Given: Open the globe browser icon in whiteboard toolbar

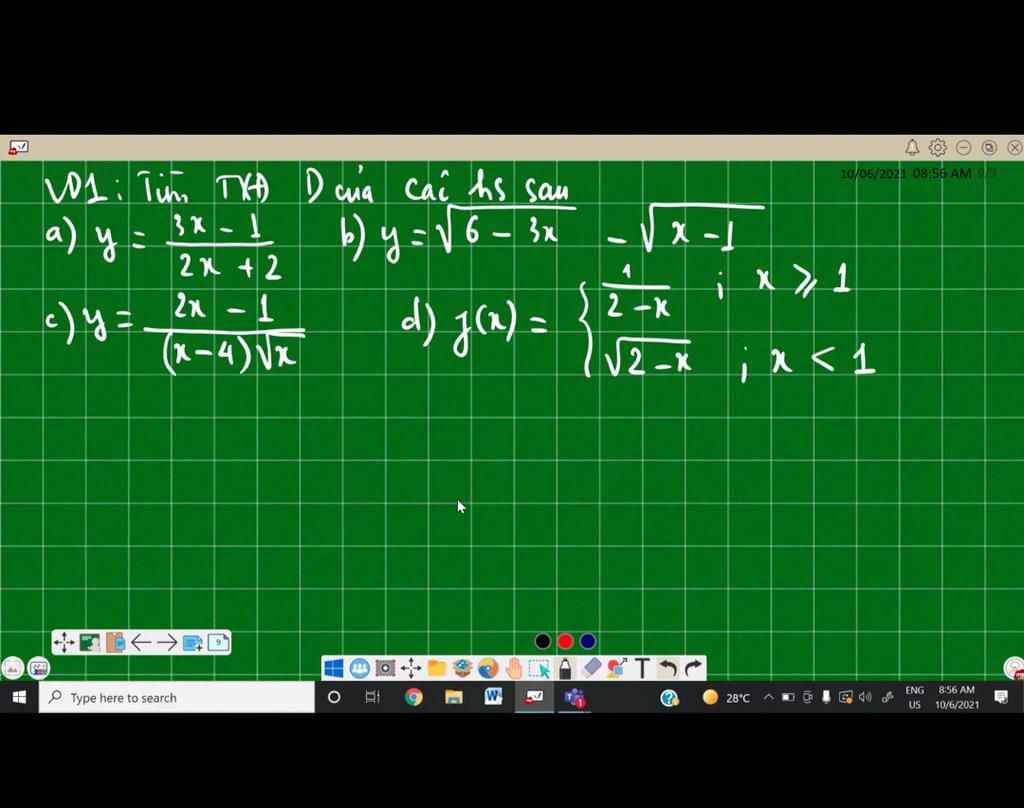Looking at the screenshot, I should 488,668.
